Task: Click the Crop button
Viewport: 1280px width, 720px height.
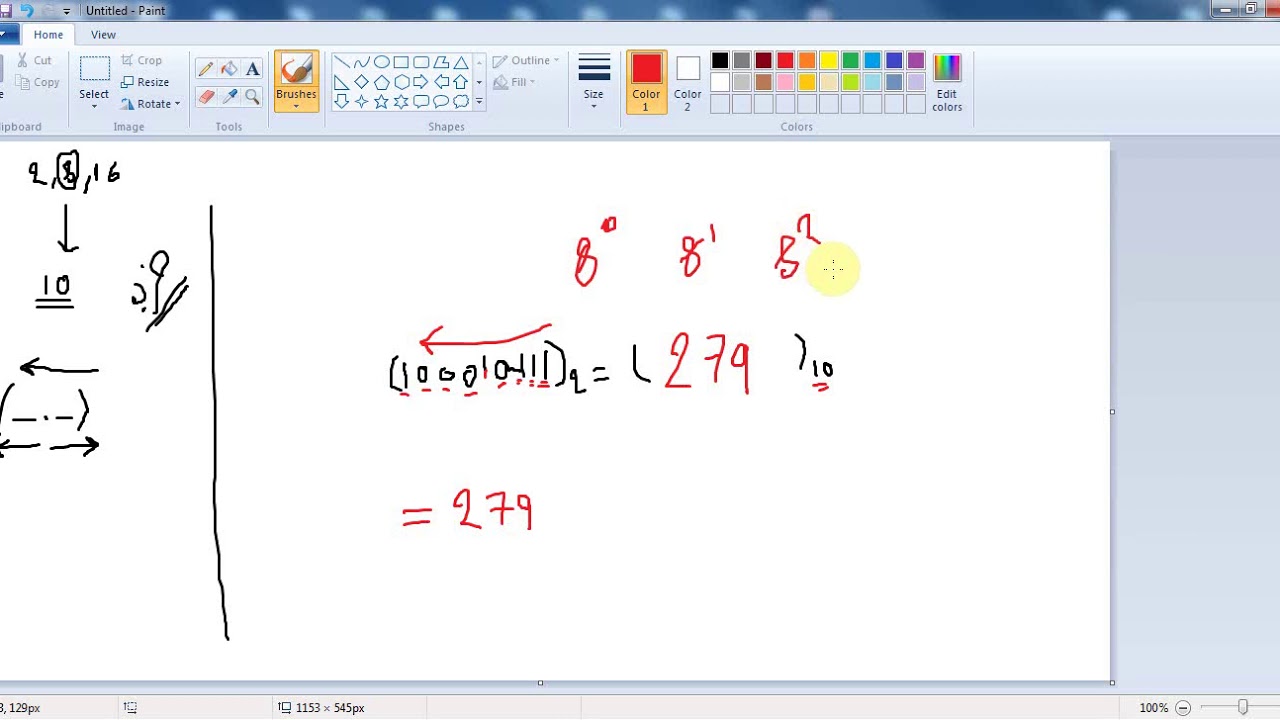Action: pyautogui.click(x=142, y=60)
